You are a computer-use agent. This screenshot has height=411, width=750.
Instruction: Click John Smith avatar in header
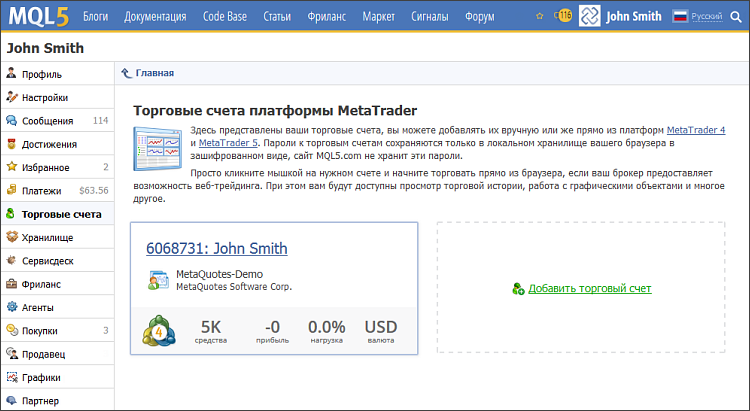click(x=589, y=16)
